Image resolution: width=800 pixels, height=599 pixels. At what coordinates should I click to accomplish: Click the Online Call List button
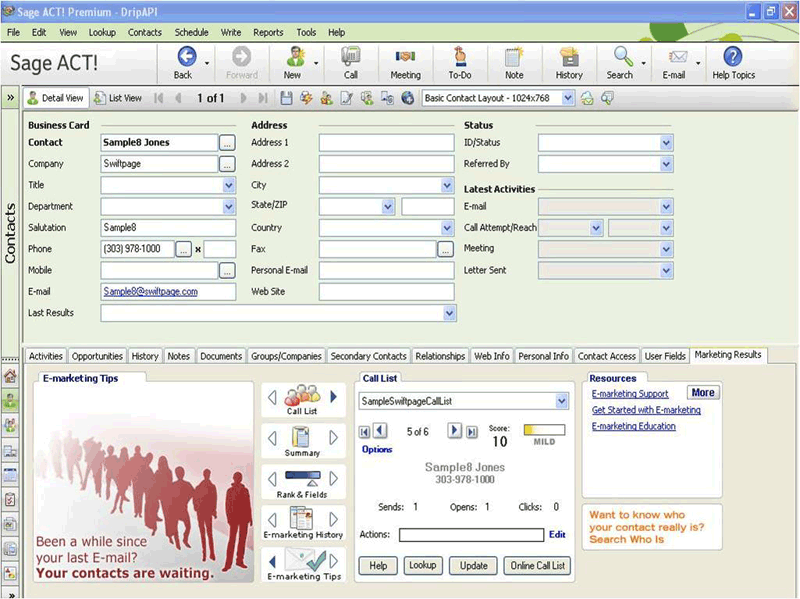point(538,566)
